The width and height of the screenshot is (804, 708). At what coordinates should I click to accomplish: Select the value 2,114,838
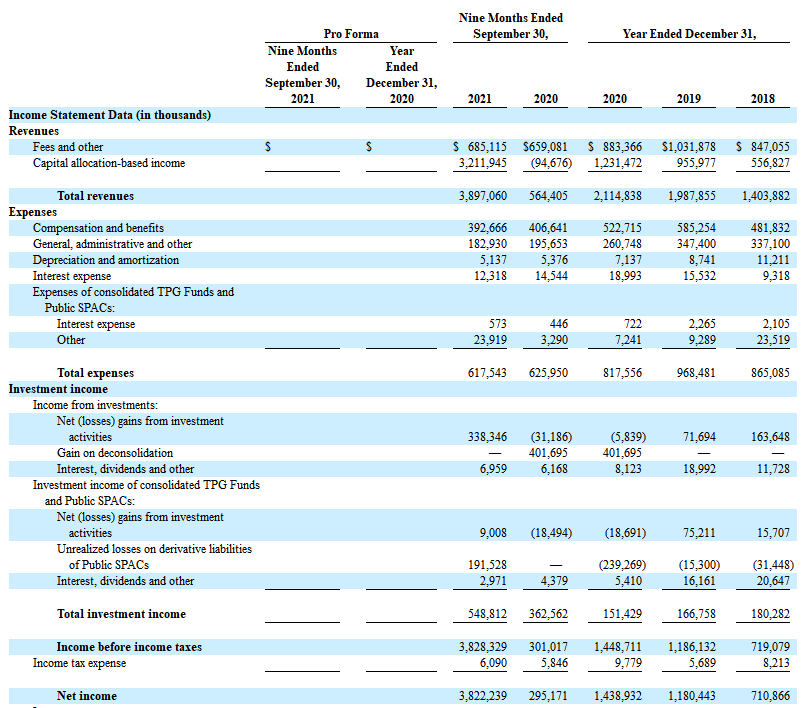617,196
